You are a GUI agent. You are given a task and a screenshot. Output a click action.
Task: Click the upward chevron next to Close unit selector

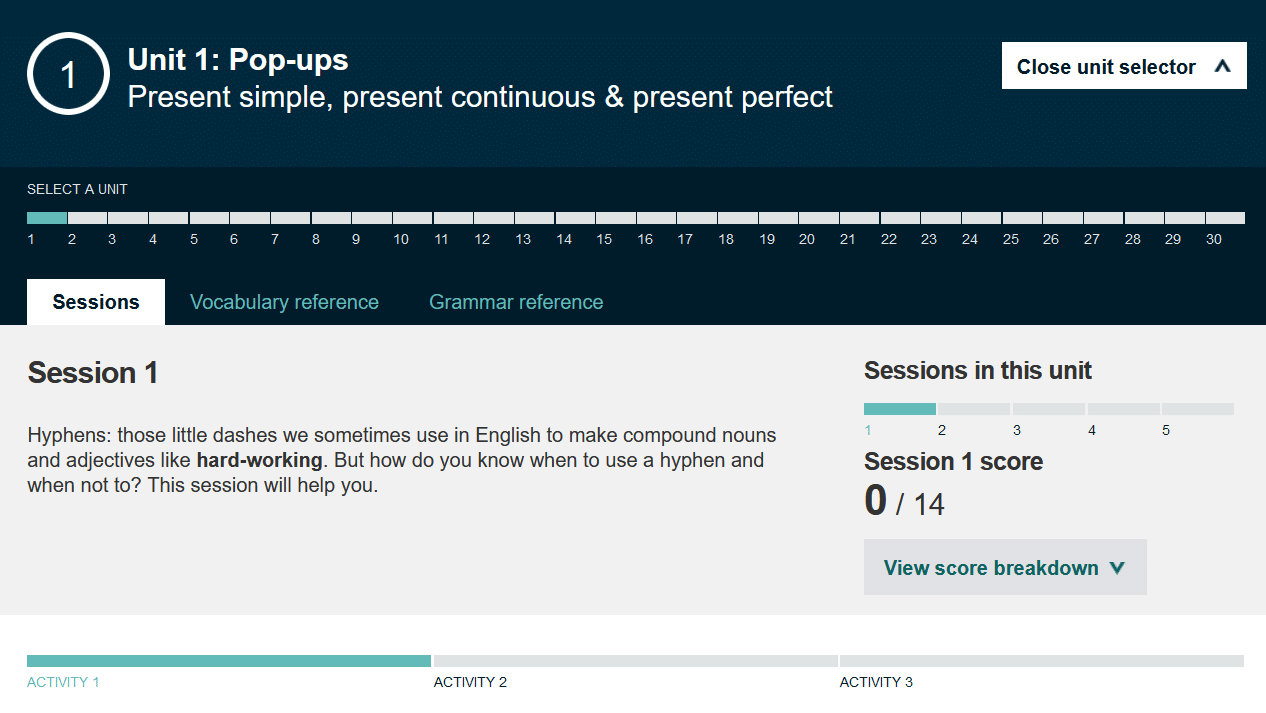(1221, 66)
